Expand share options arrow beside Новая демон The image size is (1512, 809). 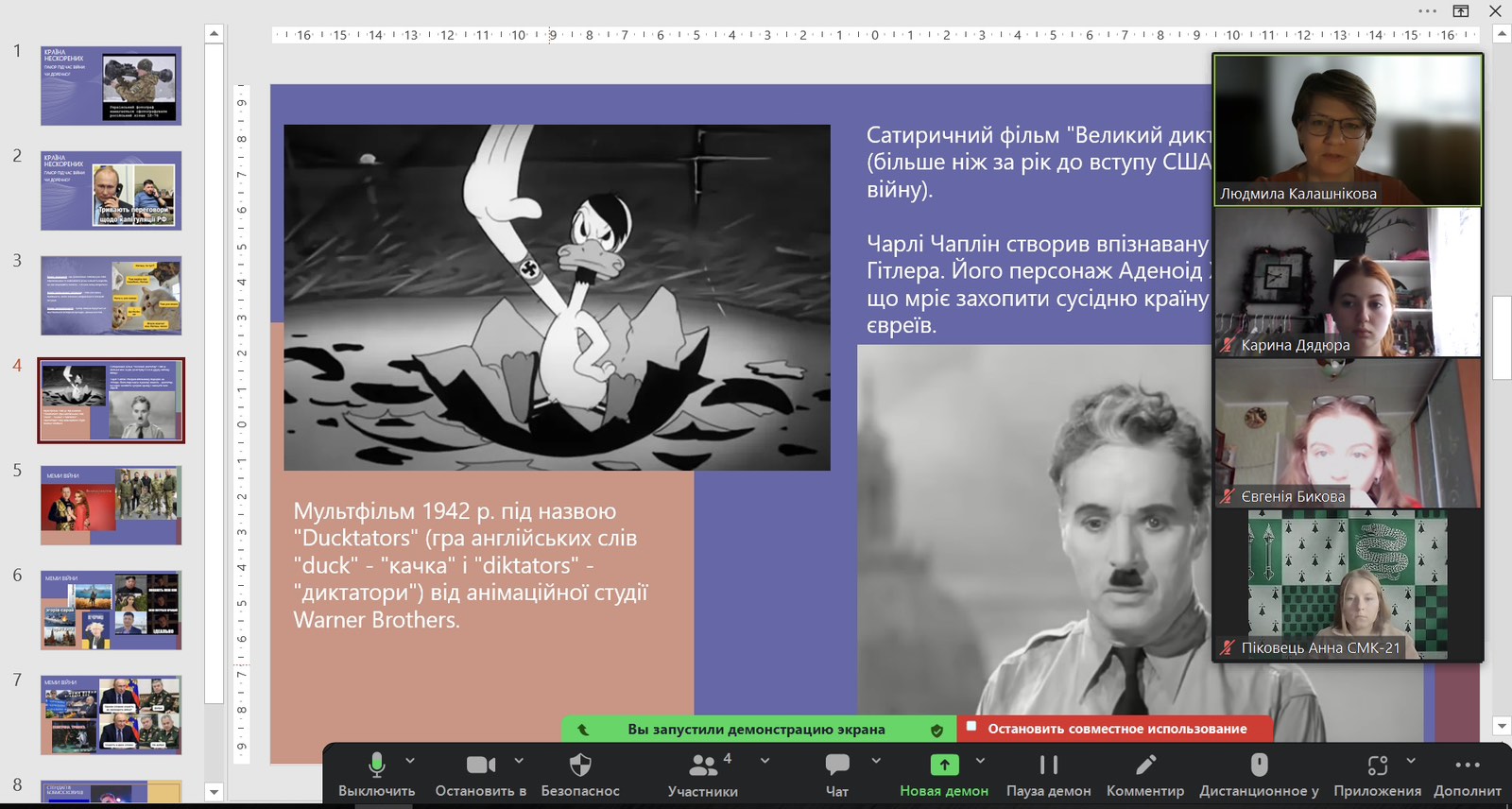(980, 760)
